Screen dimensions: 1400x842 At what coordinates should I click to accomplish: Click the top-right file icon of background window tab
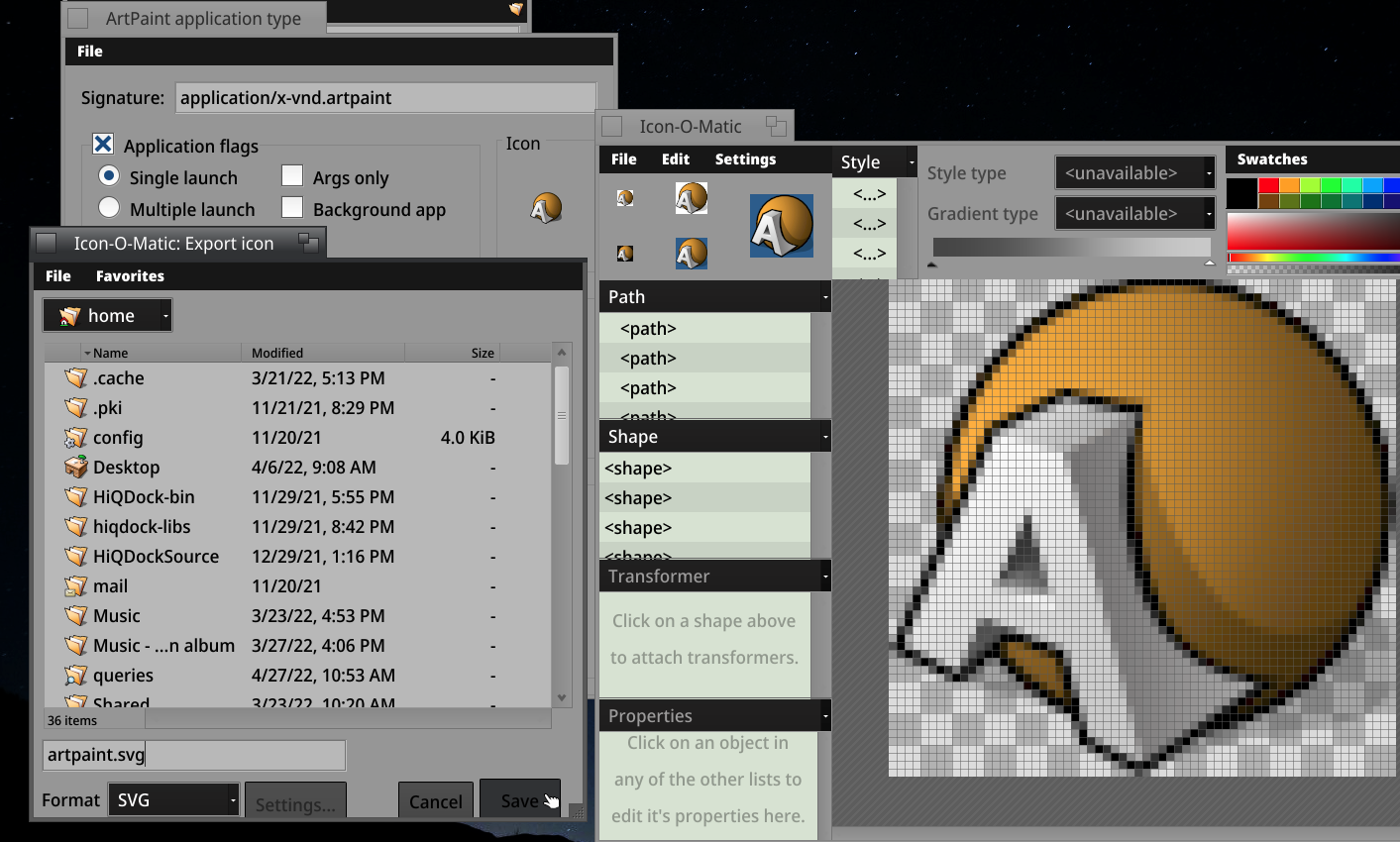tap(516, 9)
